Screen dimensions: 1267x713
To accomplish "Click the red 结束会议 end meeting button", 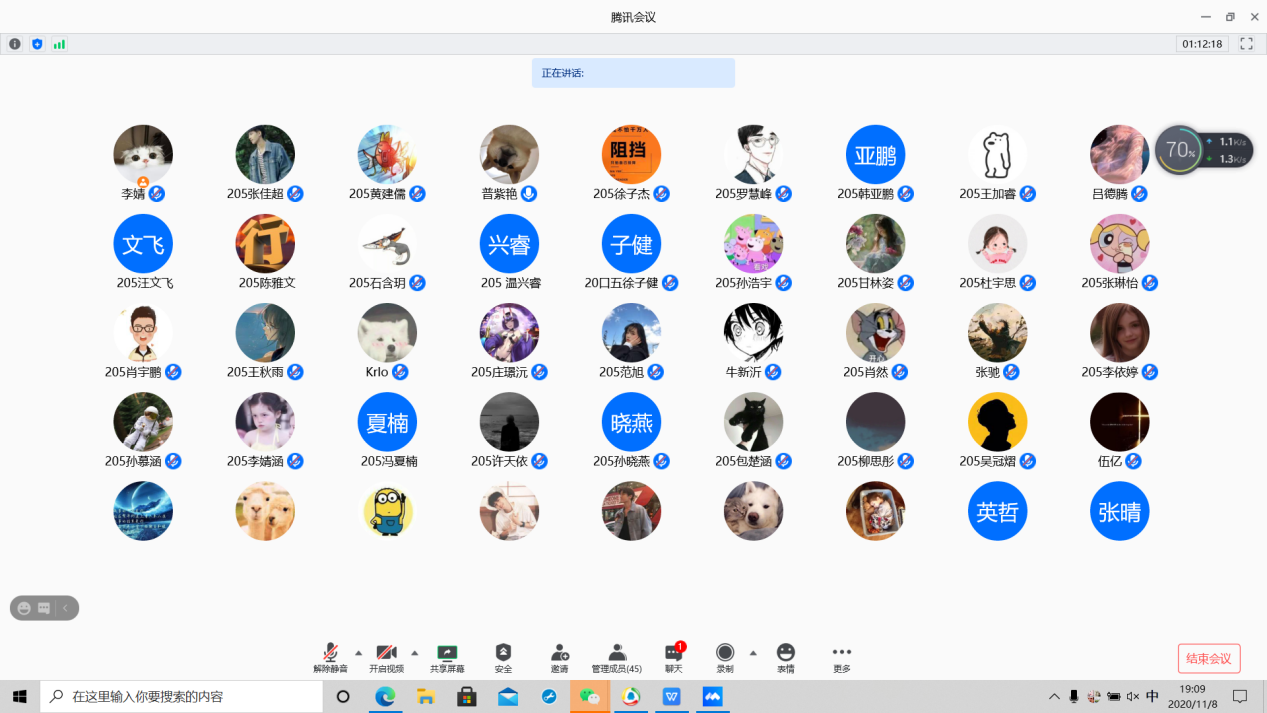I will click(x=1208, y=658).
